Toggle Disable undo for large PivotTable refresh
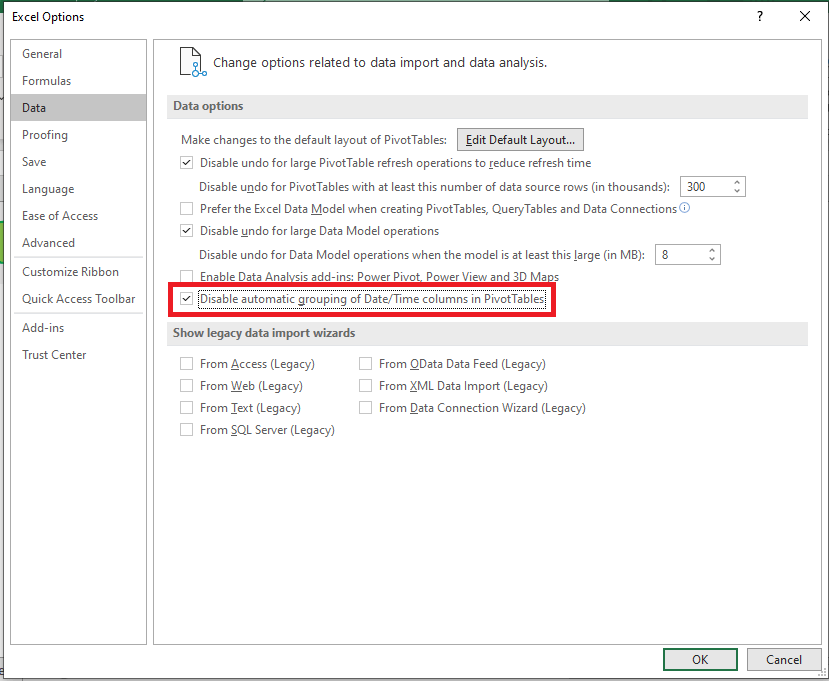 [x=186, y=163]
